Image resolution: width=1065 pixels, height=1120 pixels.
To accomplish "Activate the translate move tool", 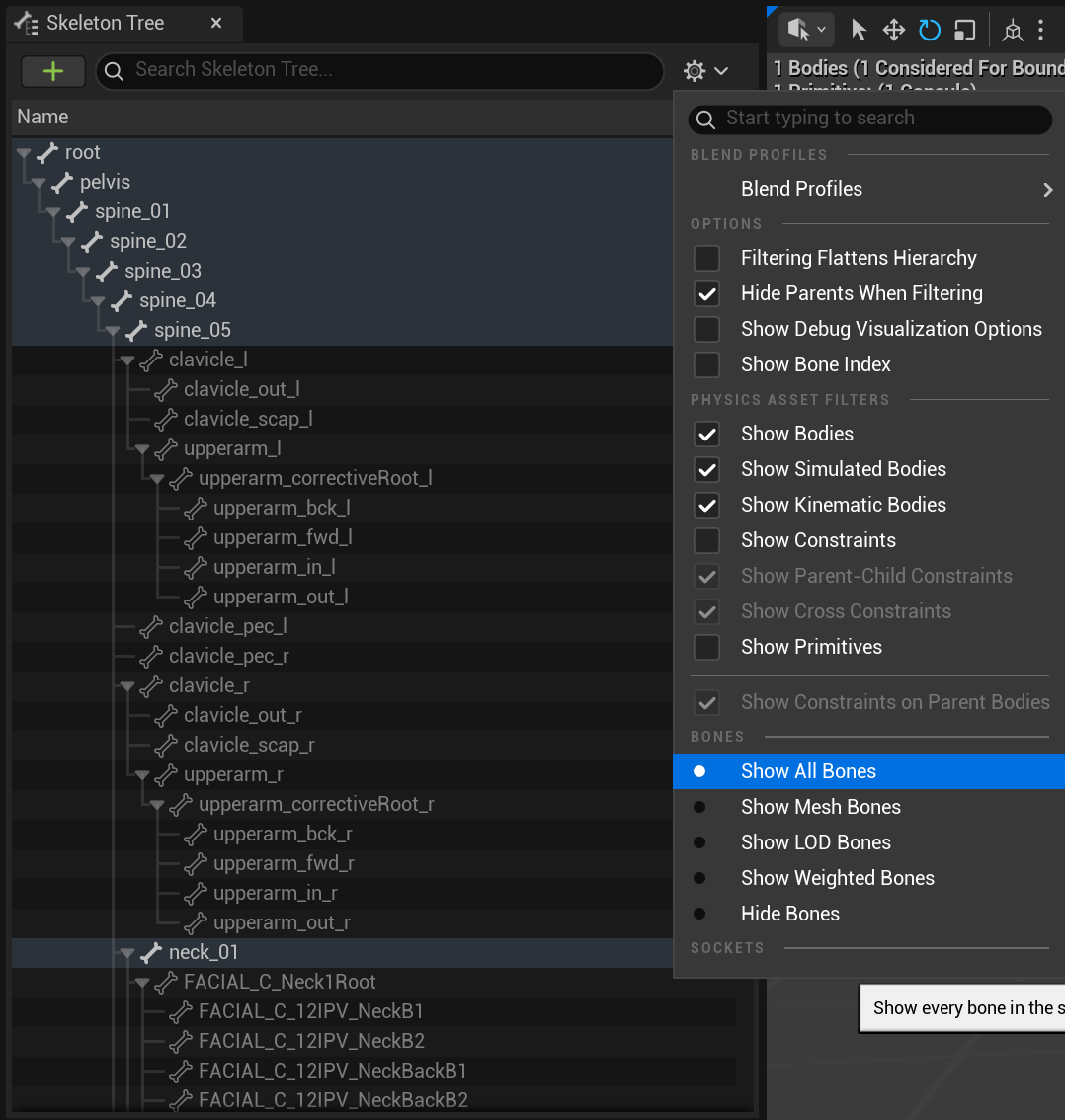I will (x=893, y=30).
